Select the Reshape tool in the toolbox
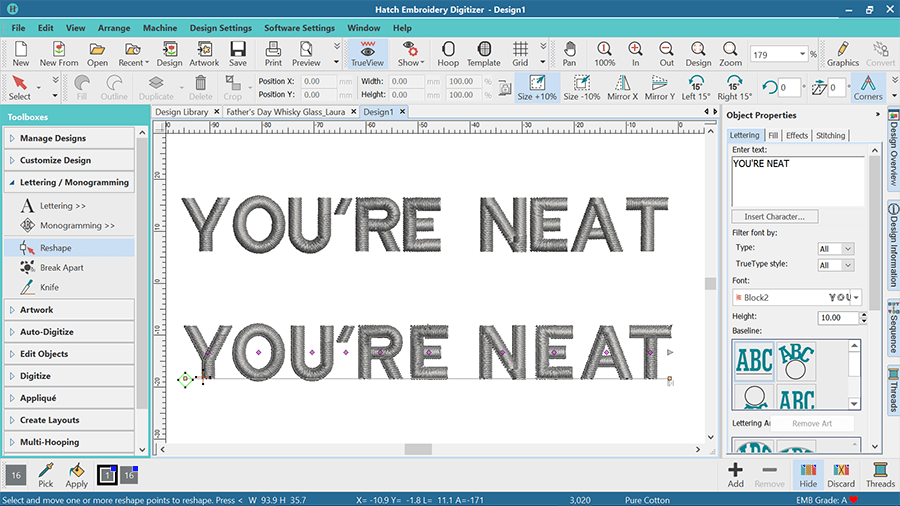The height and width of the screenshot is (506, 900). [56, 247]
